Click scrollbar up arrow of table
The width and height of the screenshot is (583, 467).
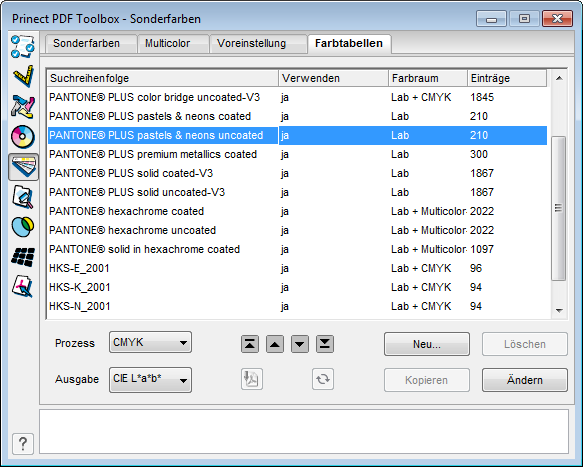pos(559,78)
